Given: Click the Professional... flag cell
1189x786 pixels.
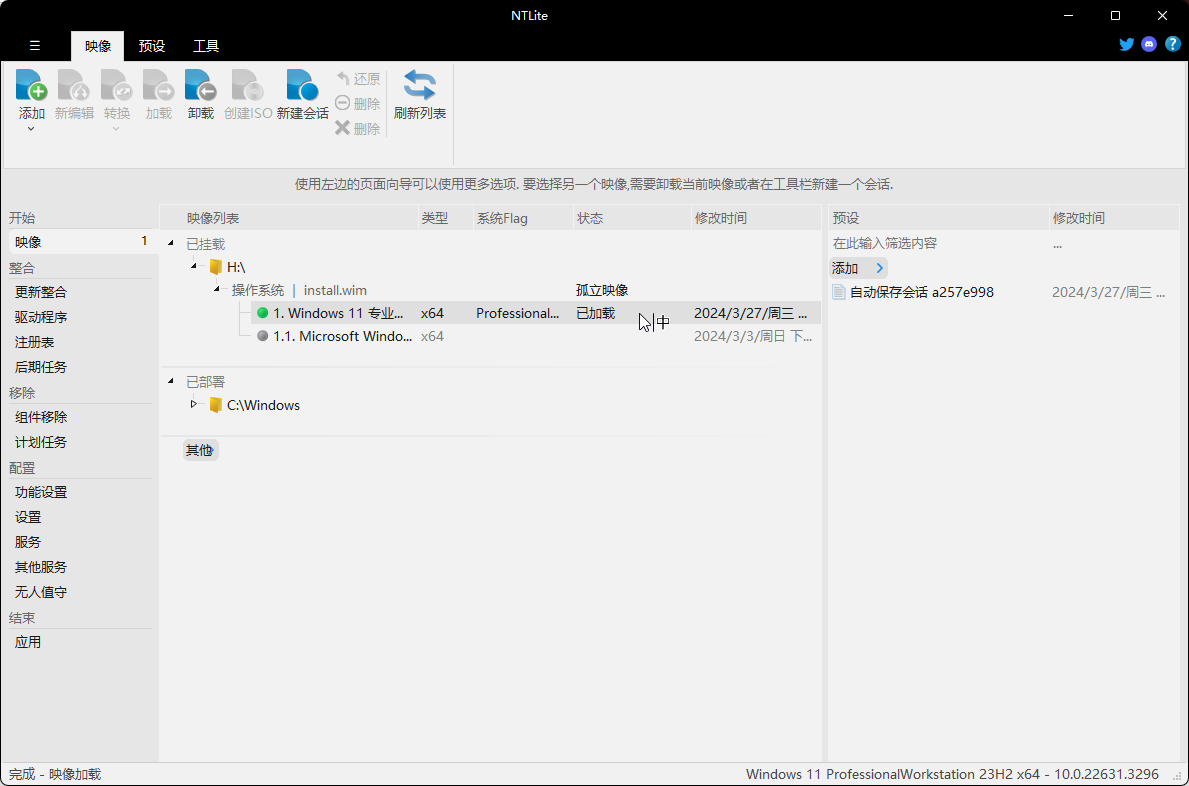Looking at the screenshot, I should (x=517, y=313).
